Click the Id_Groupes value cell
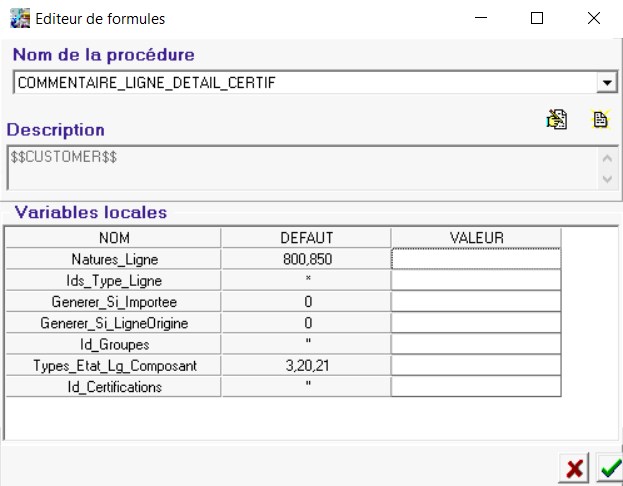The width and height of the screenshot is (623, 486). (475, 344)
